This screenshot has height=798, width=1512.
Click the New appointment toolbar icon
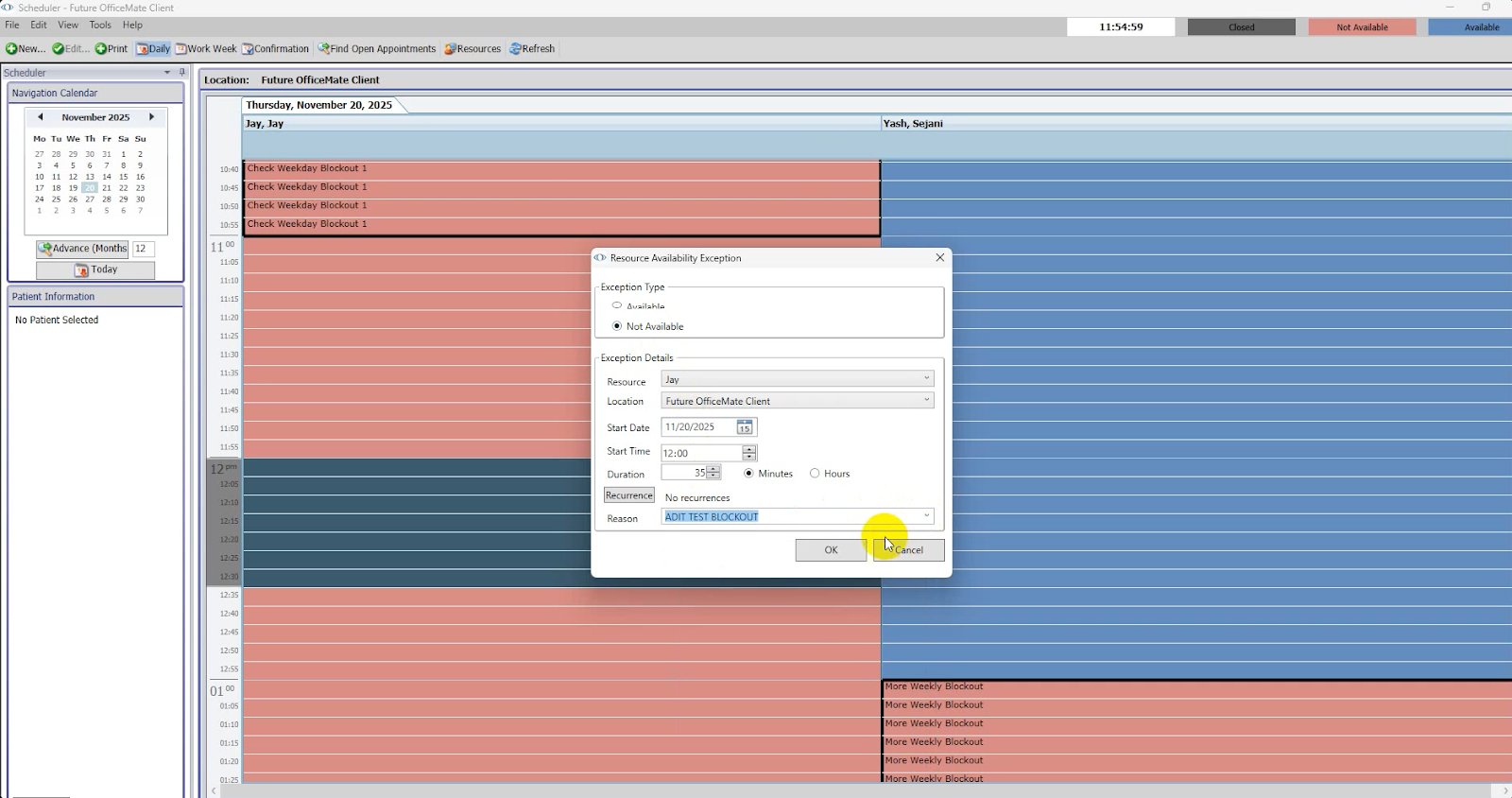tap(12, 49)
